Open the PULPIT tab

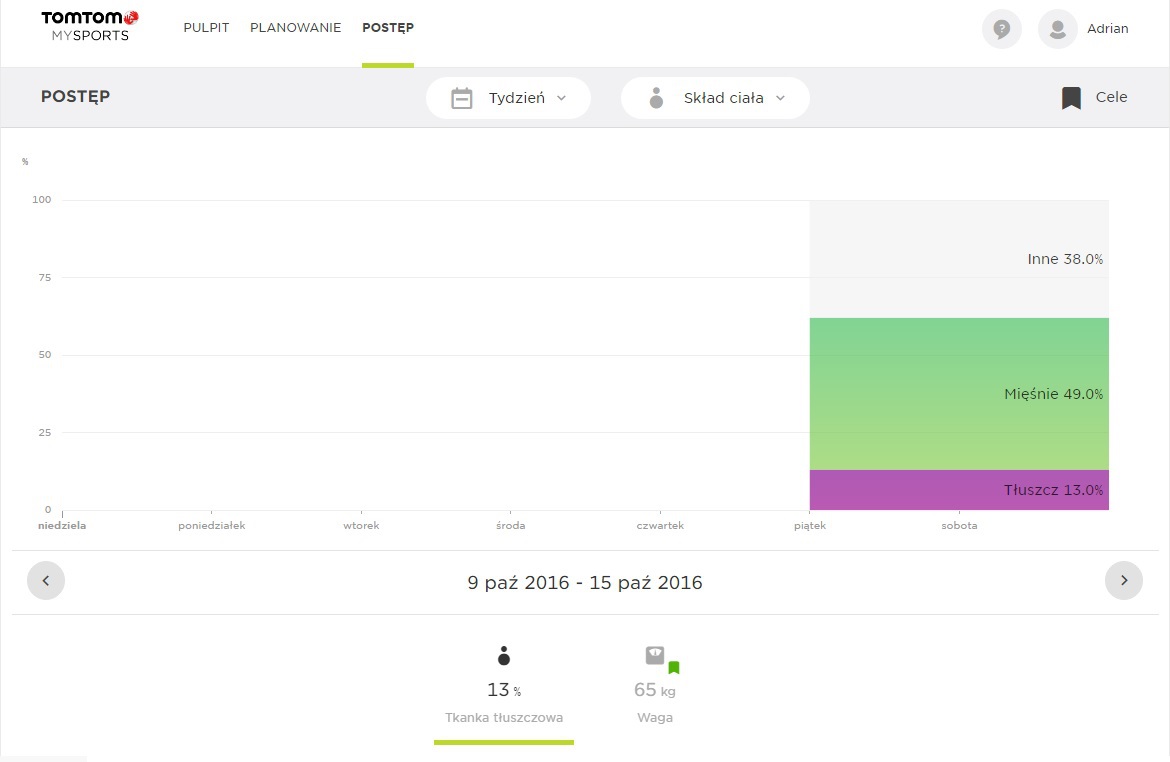pyautogui.click(x=206, y=28)
